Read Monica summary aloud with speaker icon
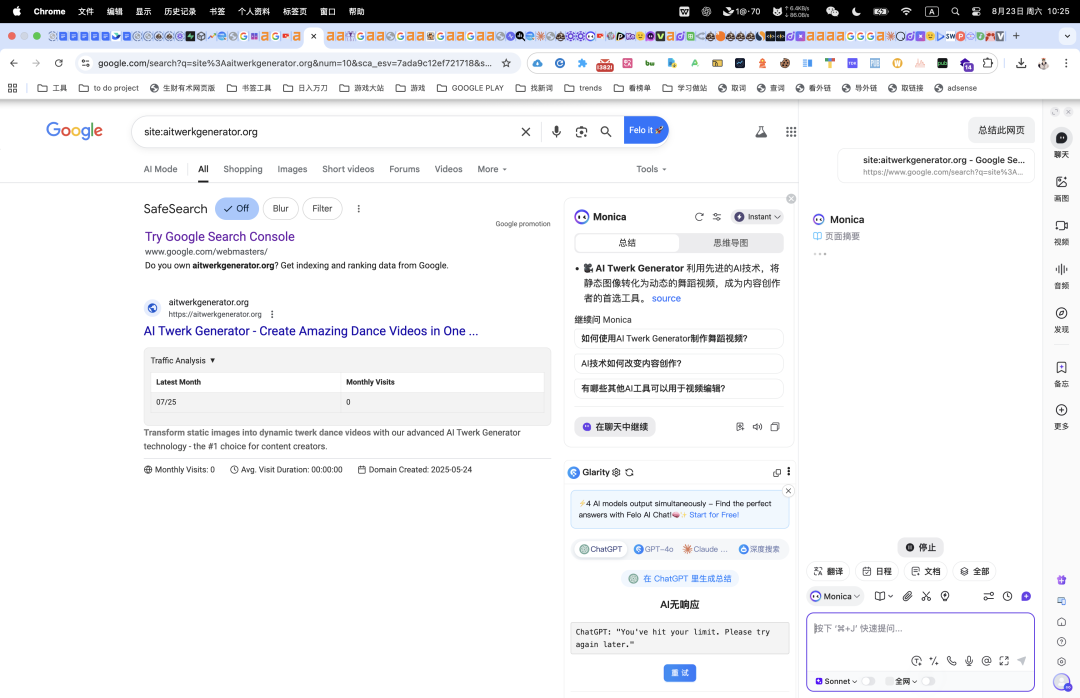This screenshot has height=698, width=1080. 758,427
